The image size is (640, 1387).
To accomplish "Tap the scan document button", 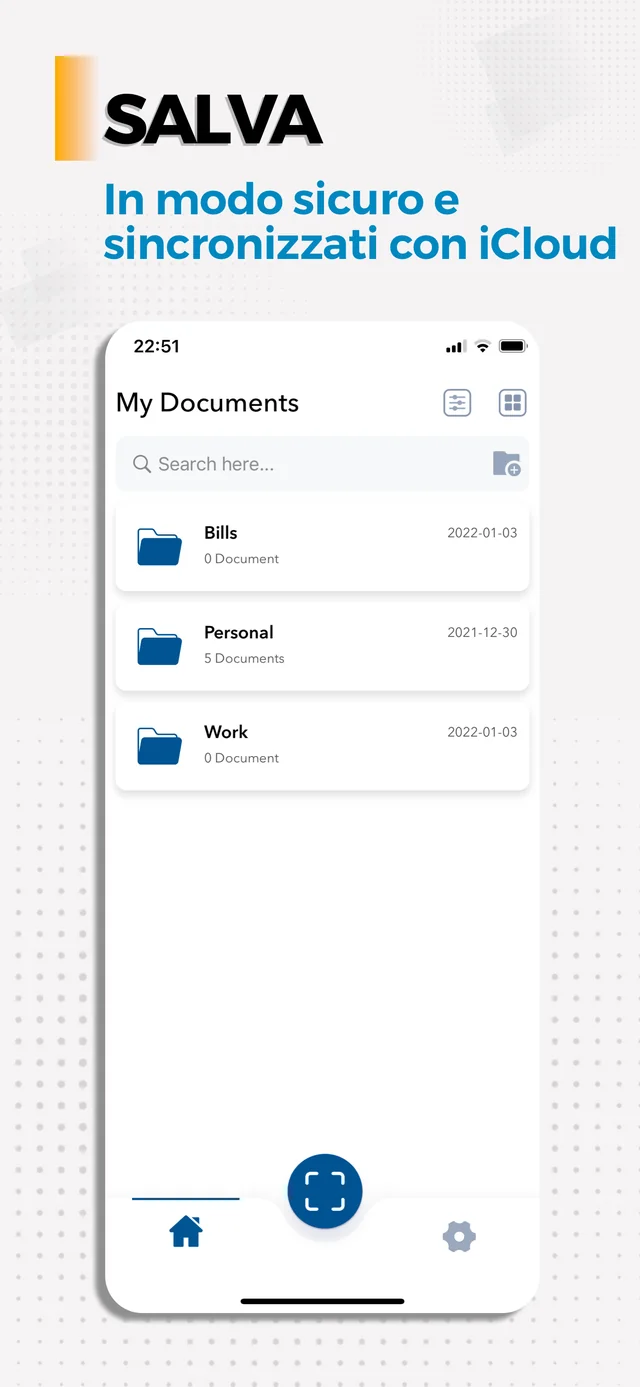I will click(325, 1191).
